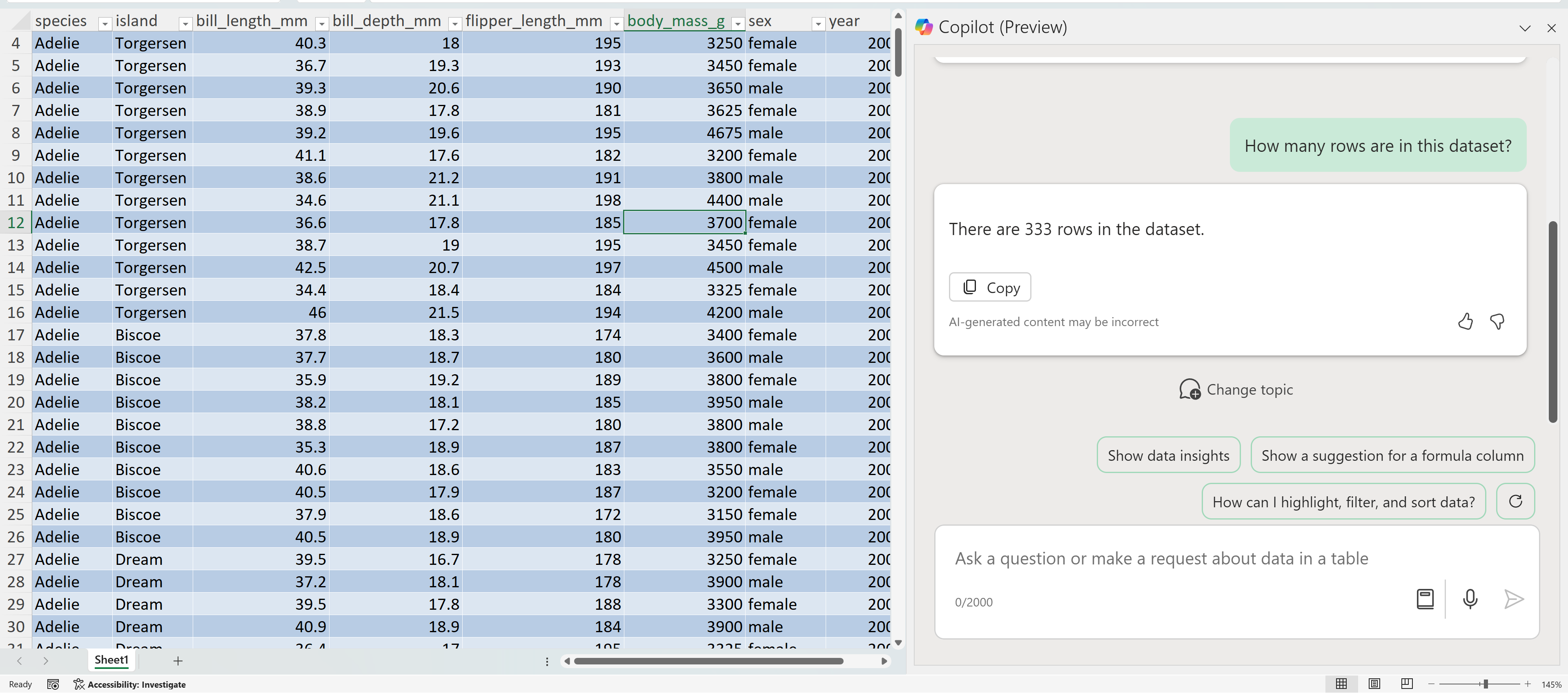The height and width of the screenshot is (693, 1568).
Task: Switch to Normal view in status bar
Action: [x=1341, y=684]
